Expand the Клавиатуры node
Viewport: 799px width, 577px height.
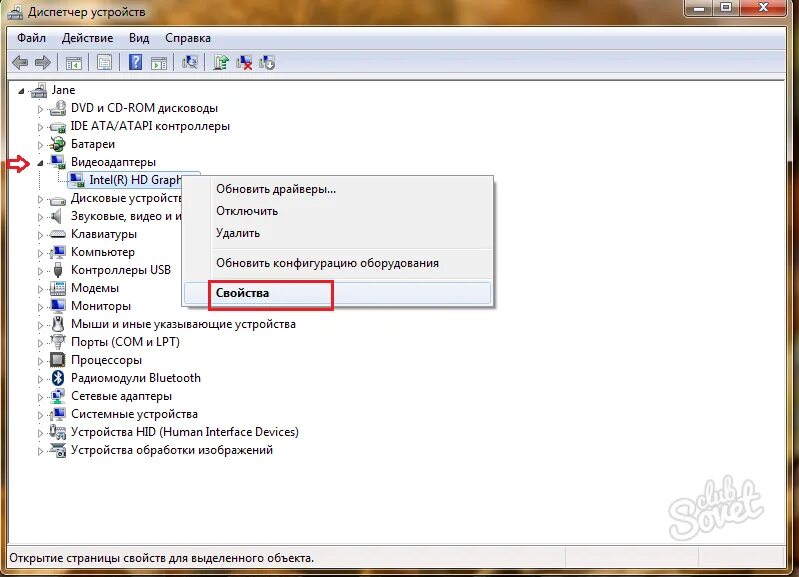pyautogui.click(x=40, y=235)
